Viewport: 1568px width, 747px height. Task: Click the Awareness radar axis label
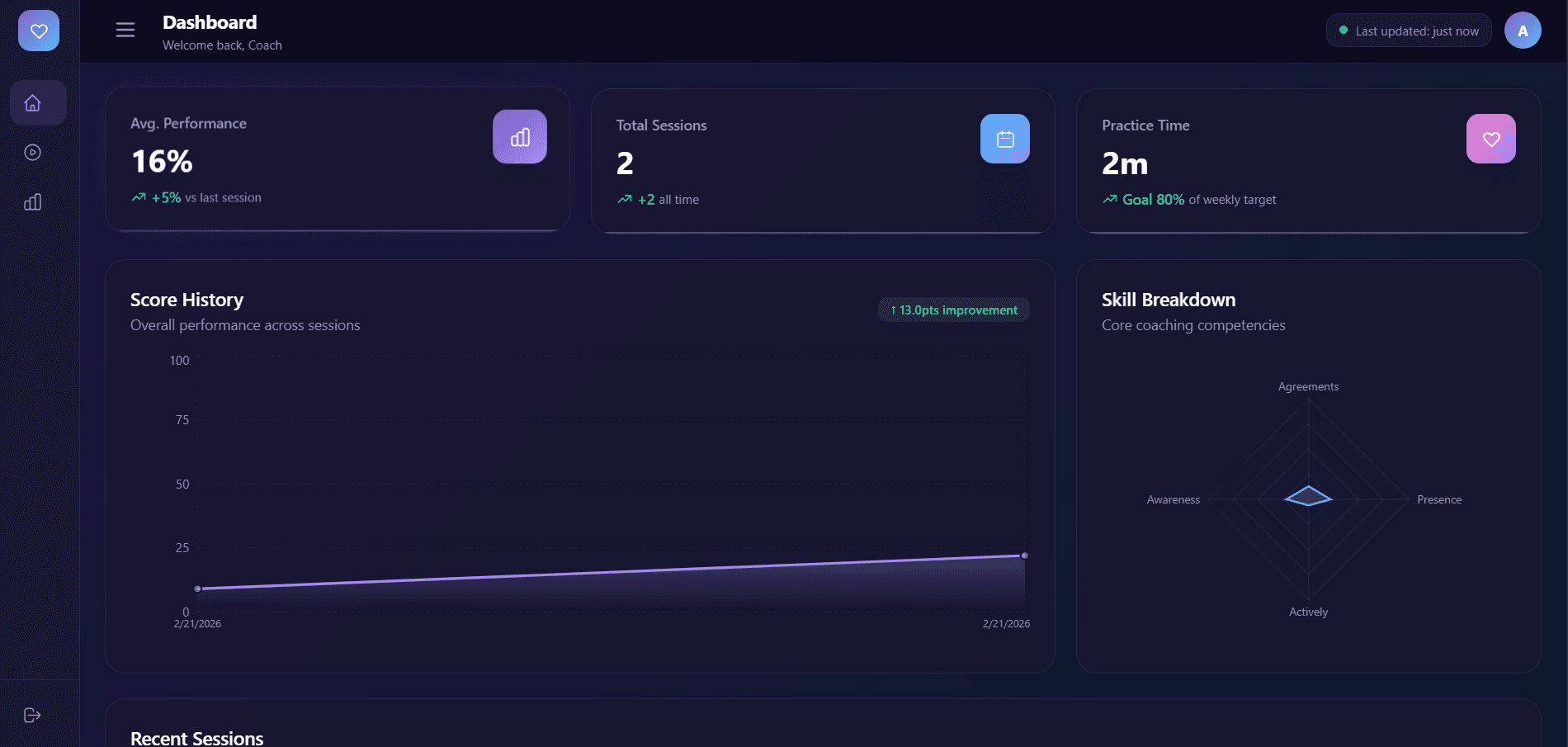point(1174,499)
